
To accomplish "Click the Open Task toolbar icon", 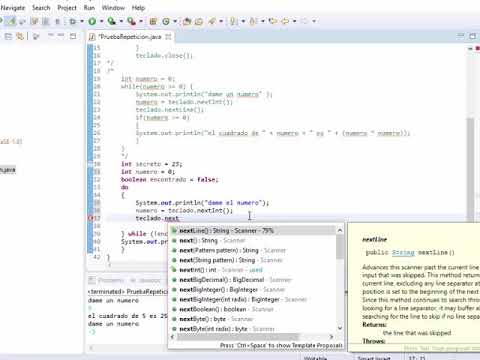I will pos(199,21).
